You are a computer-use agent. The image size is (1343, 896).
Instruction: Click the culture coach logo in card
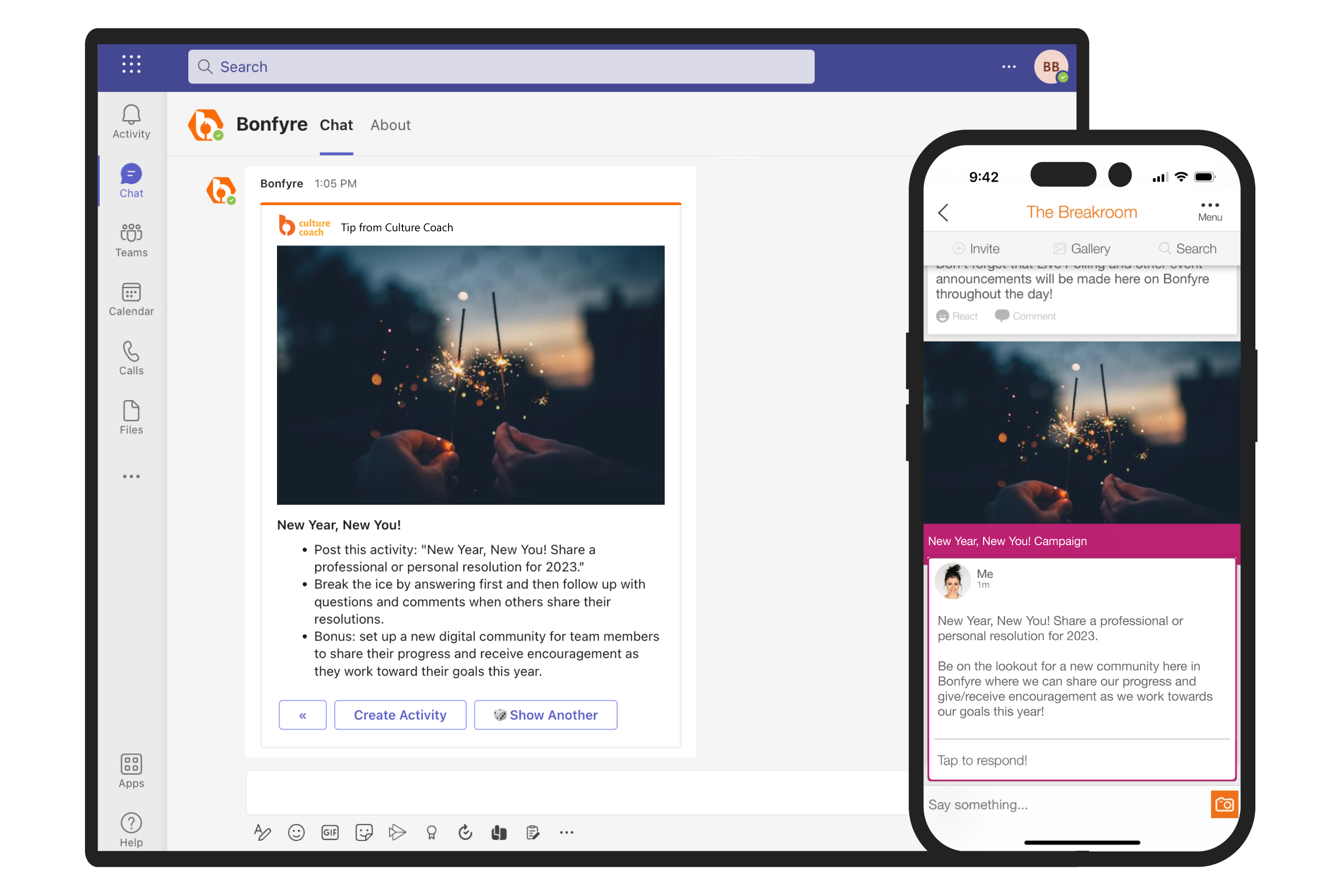tap(304, 226)
